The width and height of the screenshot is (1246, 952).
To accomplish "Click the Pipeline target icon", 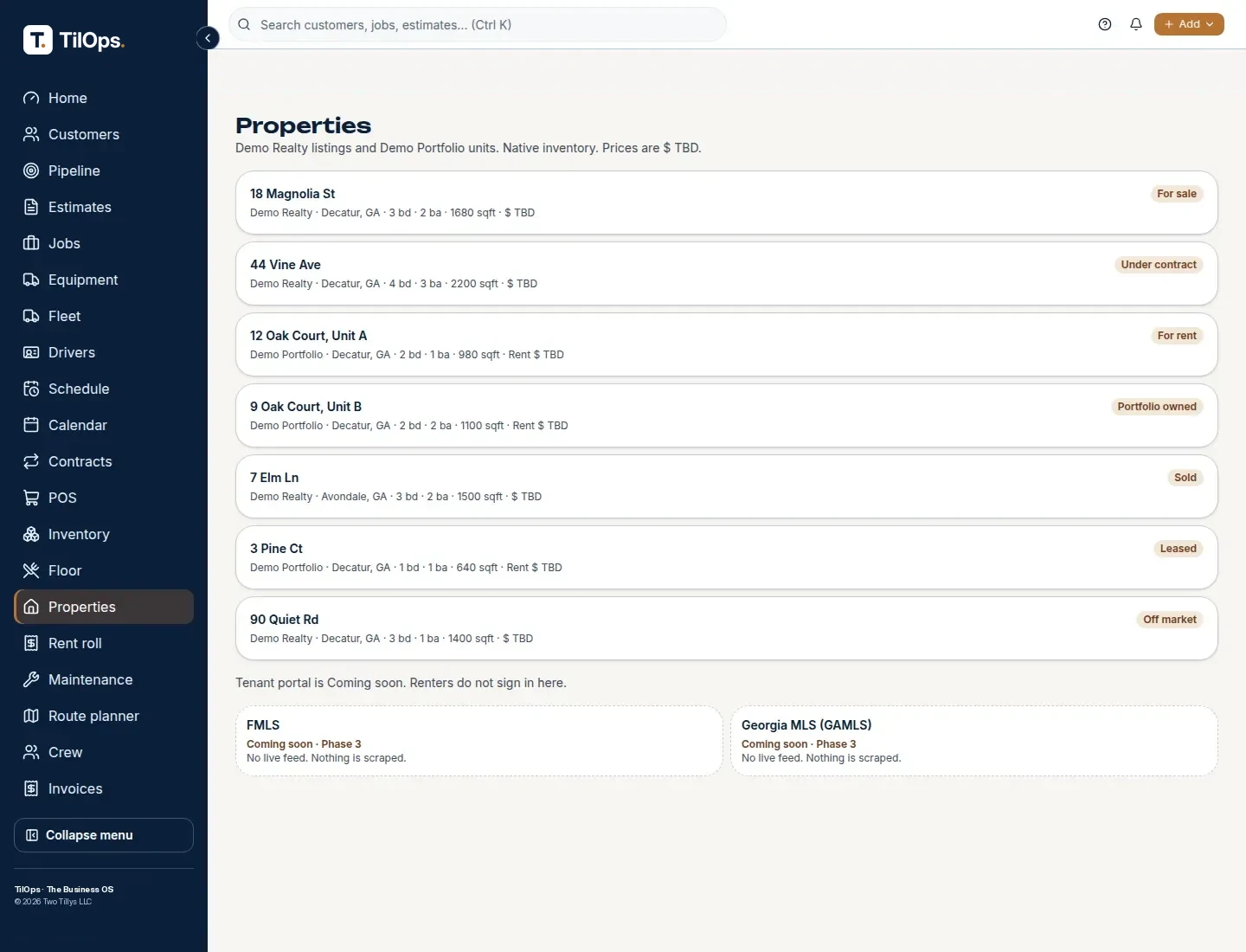I will pos(31,170).
